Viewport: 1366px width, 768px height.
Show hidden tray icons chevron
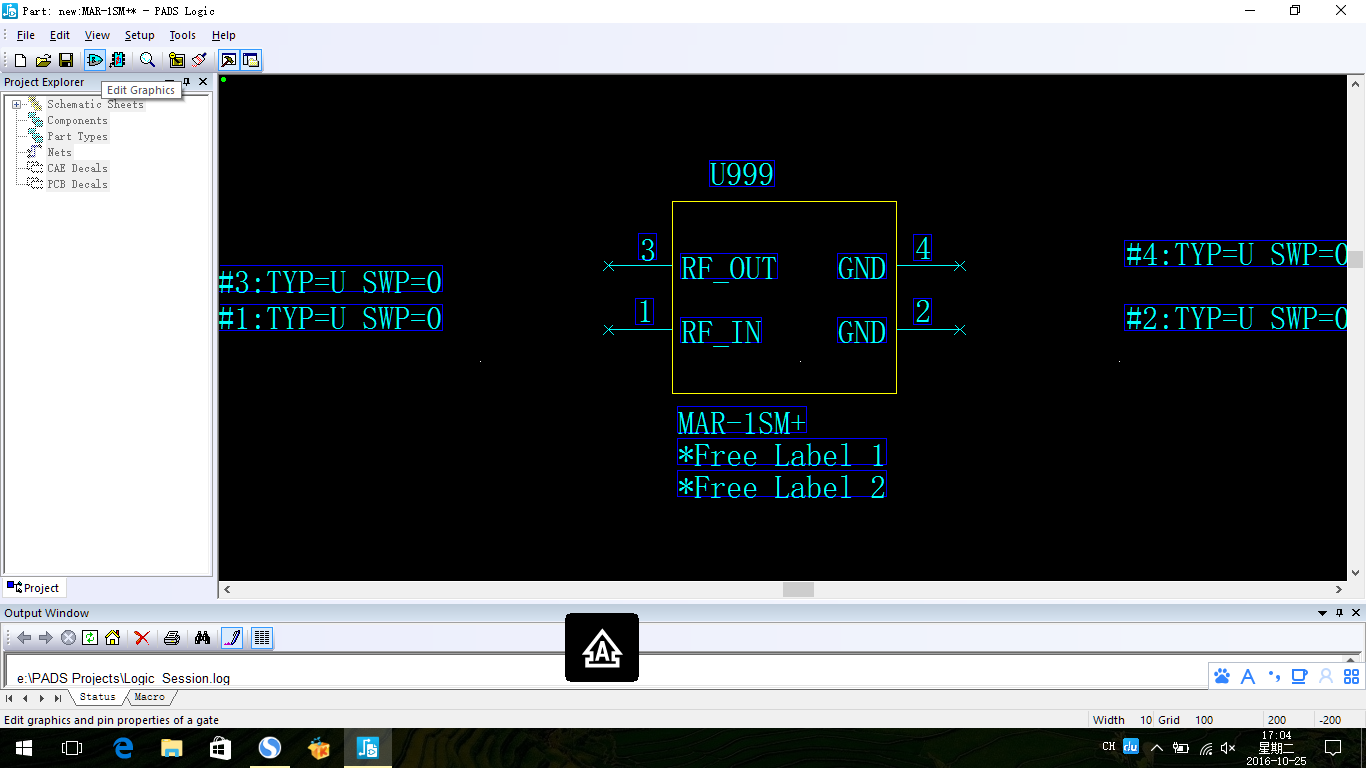tap(1157, 748)
